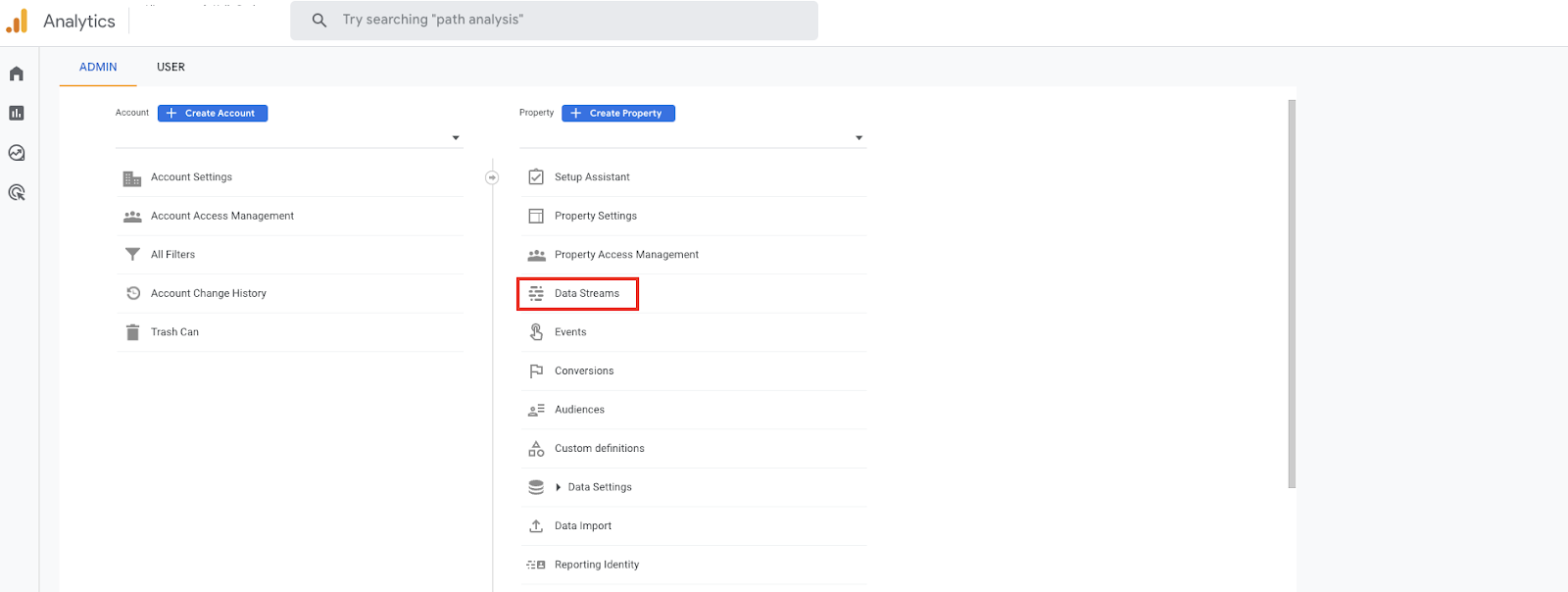Click the Setup Assistant checkmark icon
Image resolution: width=1568 pixels, height=592 pixels.
(x=536, y=177)
